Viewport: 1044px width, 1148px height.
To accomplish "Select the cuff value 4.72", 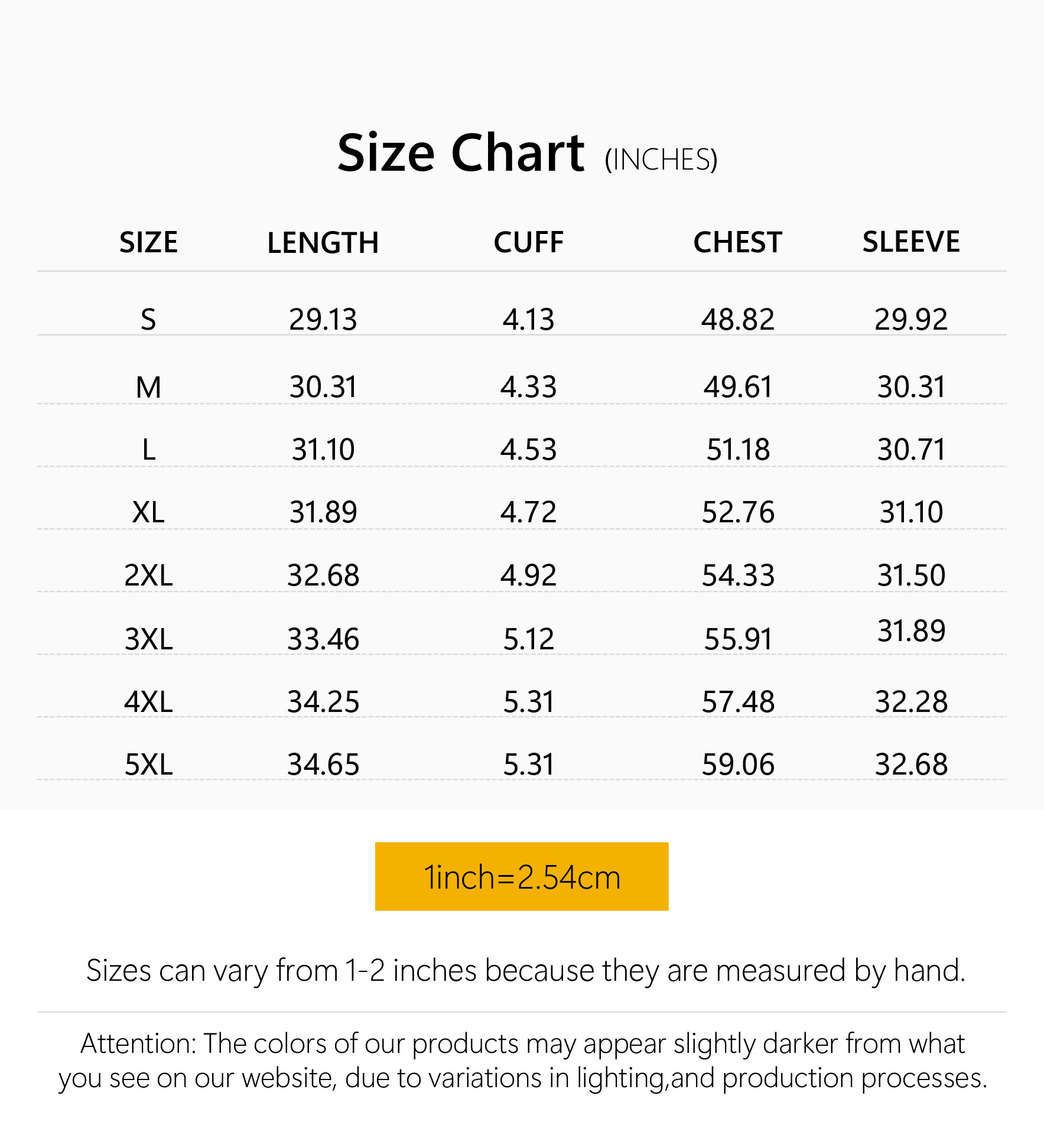I will pos(528,512).
